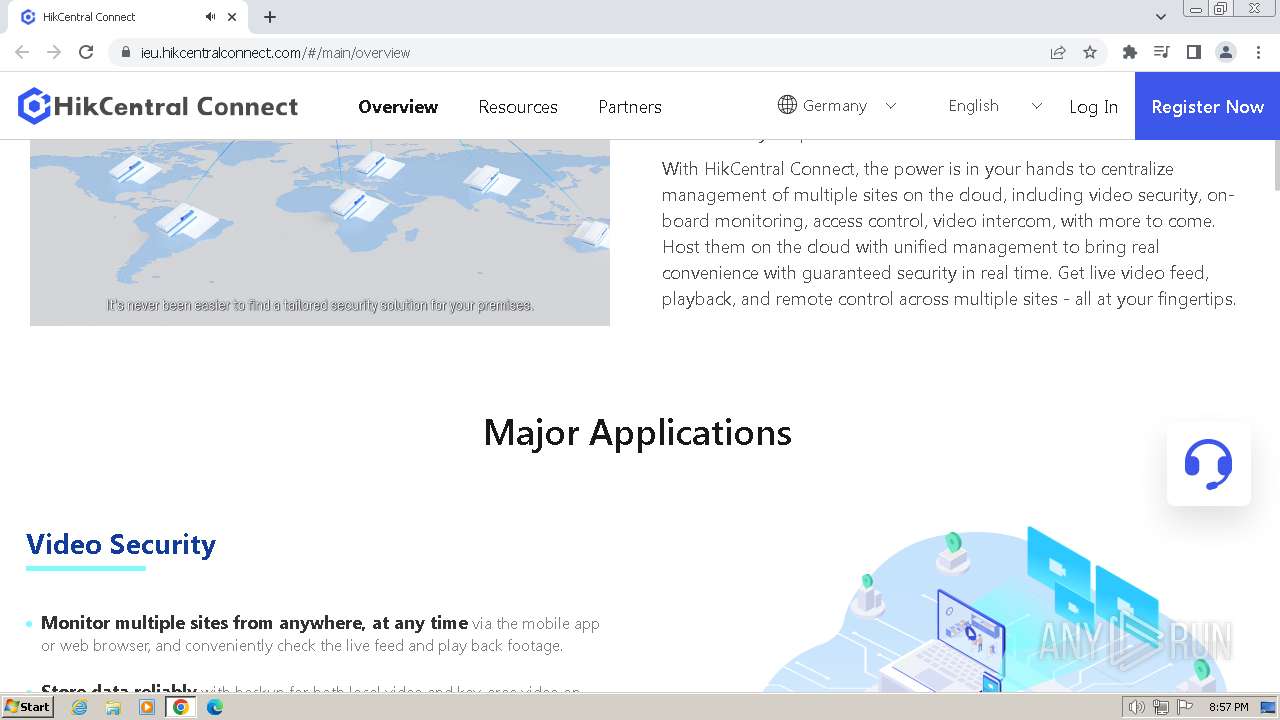Launch Internet Explorer from the taskbar
Image resolution: width=1280 pixels, height=720 pixels.
(x=79, y=706)
